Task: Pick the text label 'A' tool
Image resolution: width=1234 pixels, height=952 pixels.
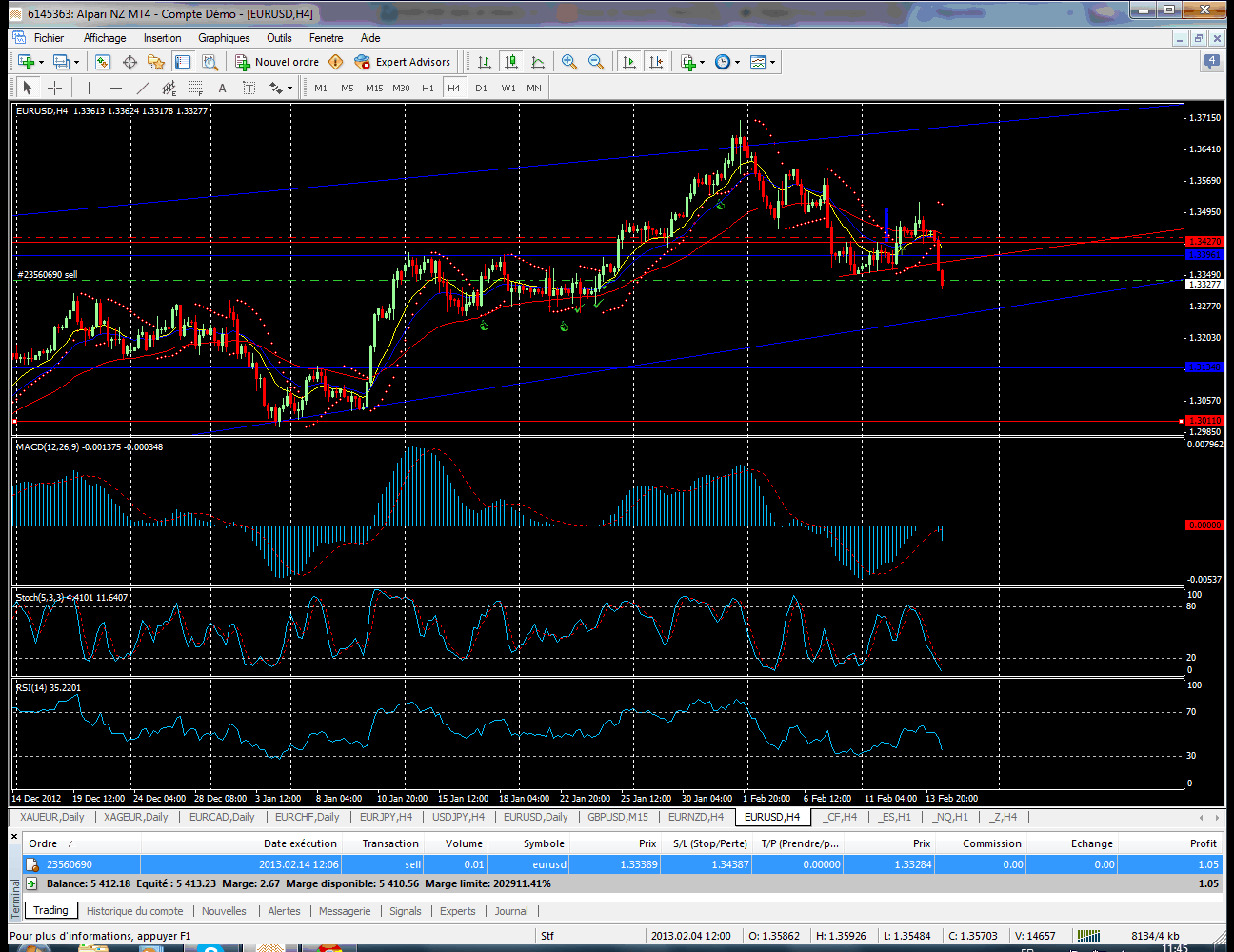Action: [x=222, y=88]
